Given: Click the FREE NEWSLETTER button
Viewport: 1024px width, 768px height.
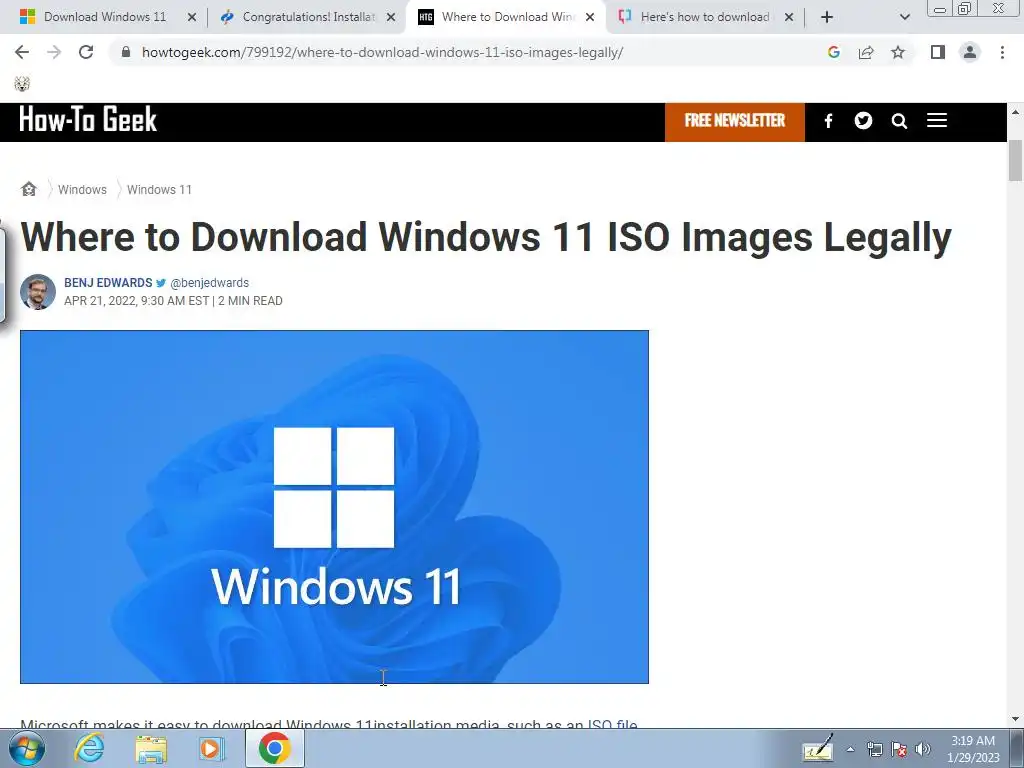Looking at the screenshot, I should coord(735,121).
